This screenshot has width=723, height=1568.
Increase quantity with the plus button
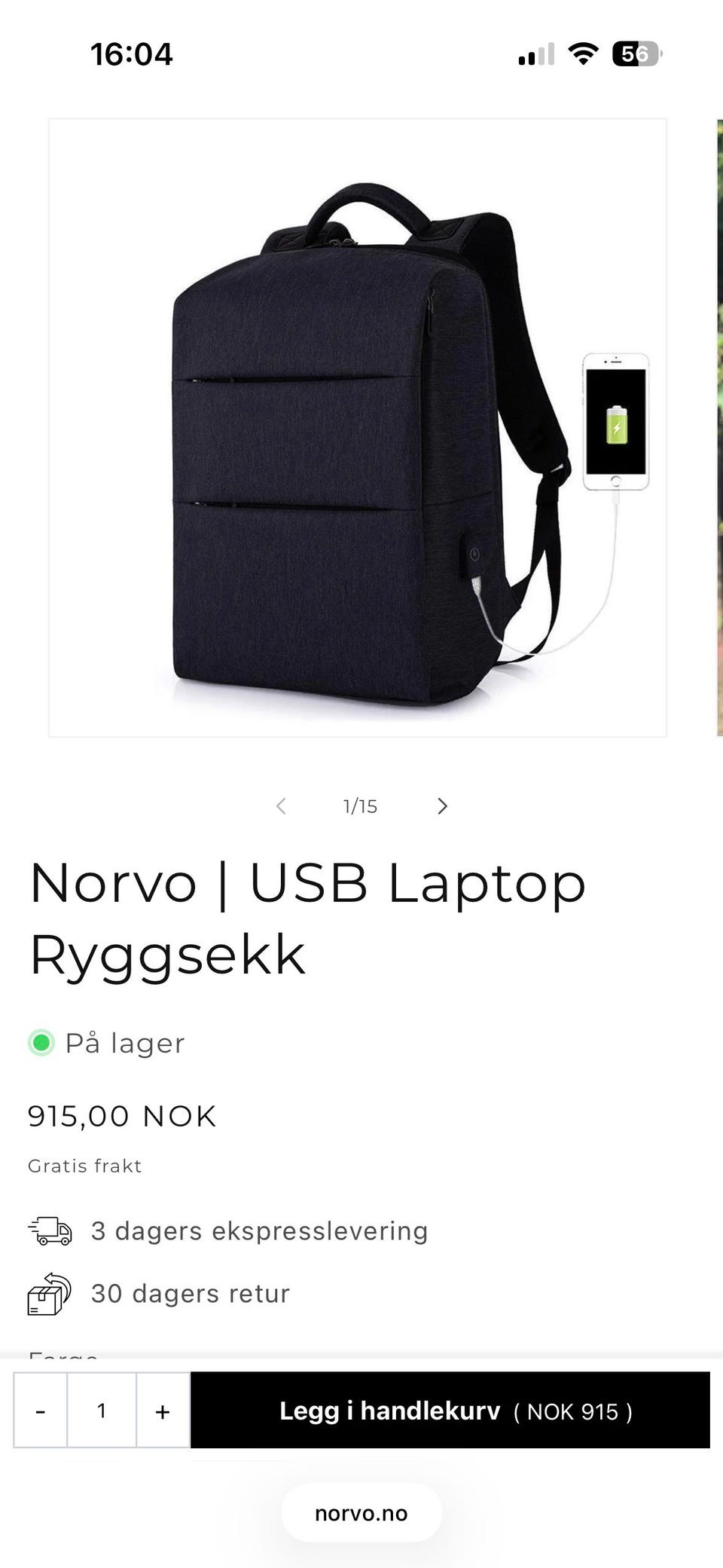(x=163, y=1411)
